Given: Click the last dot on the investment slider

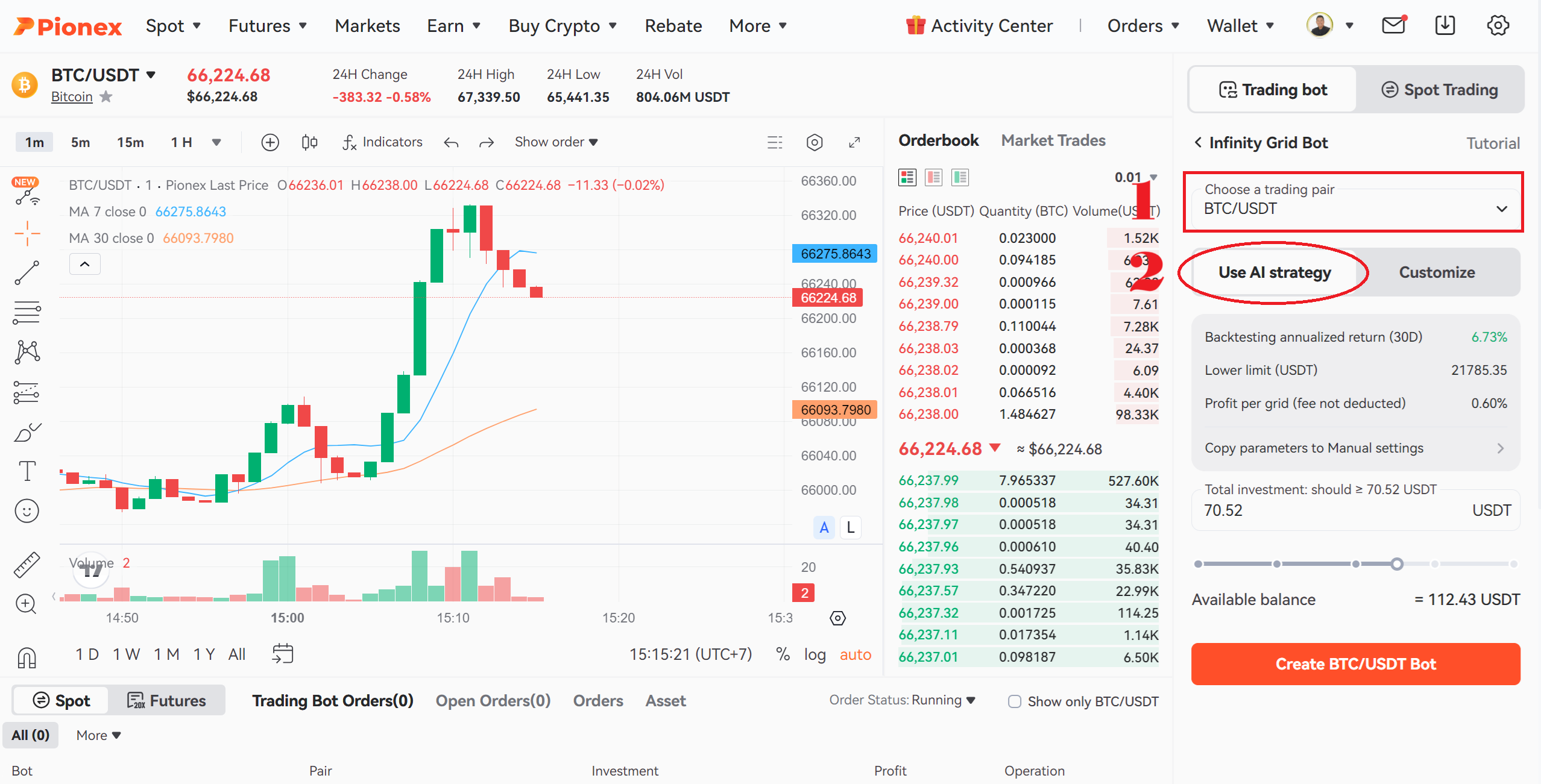Looking at the screenshot, I should tap(1514, 564).
